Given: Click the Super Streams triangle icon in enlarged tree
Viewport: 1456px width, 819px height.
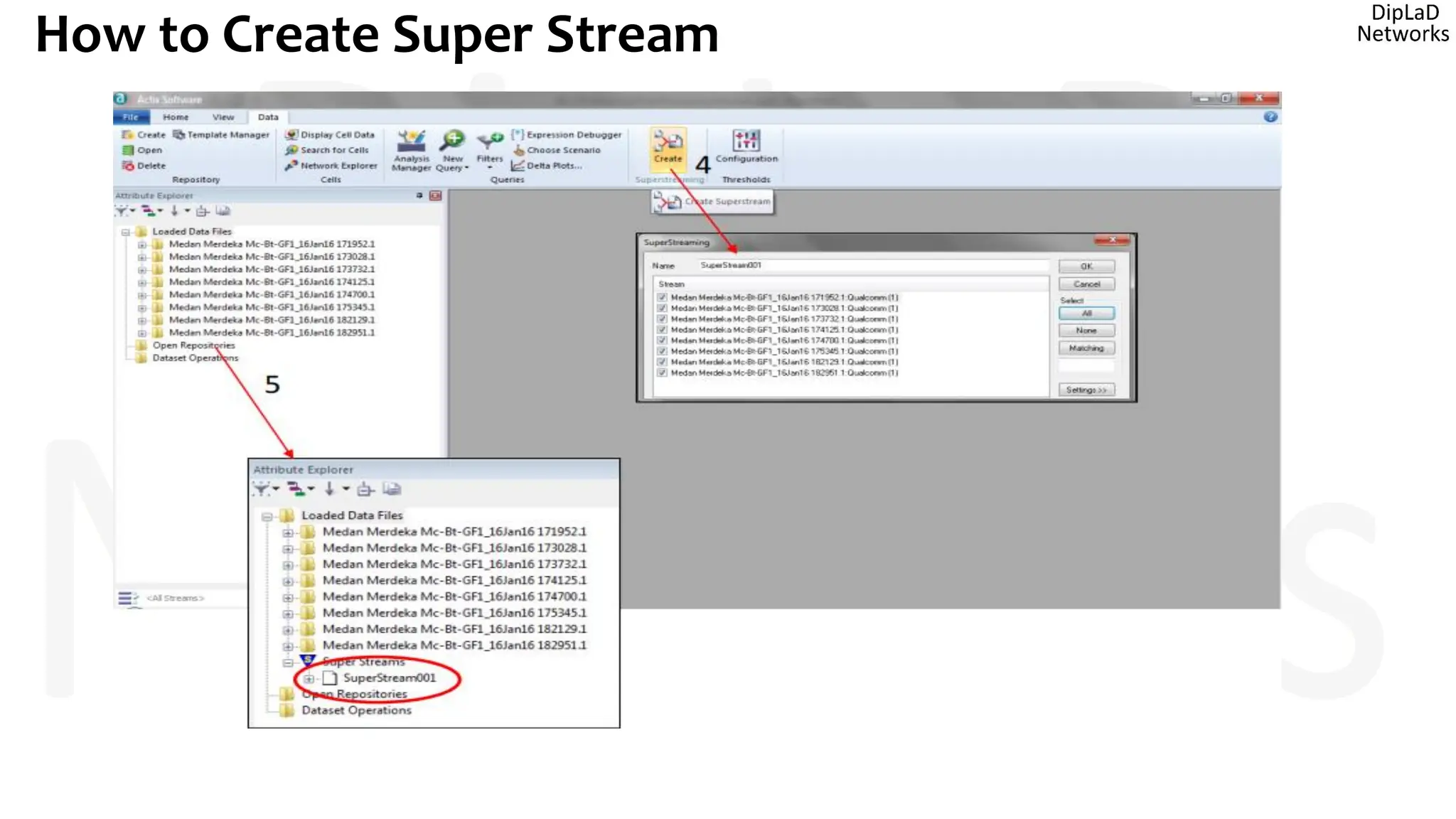Looking at the screenshot, I should coord(308,660).
